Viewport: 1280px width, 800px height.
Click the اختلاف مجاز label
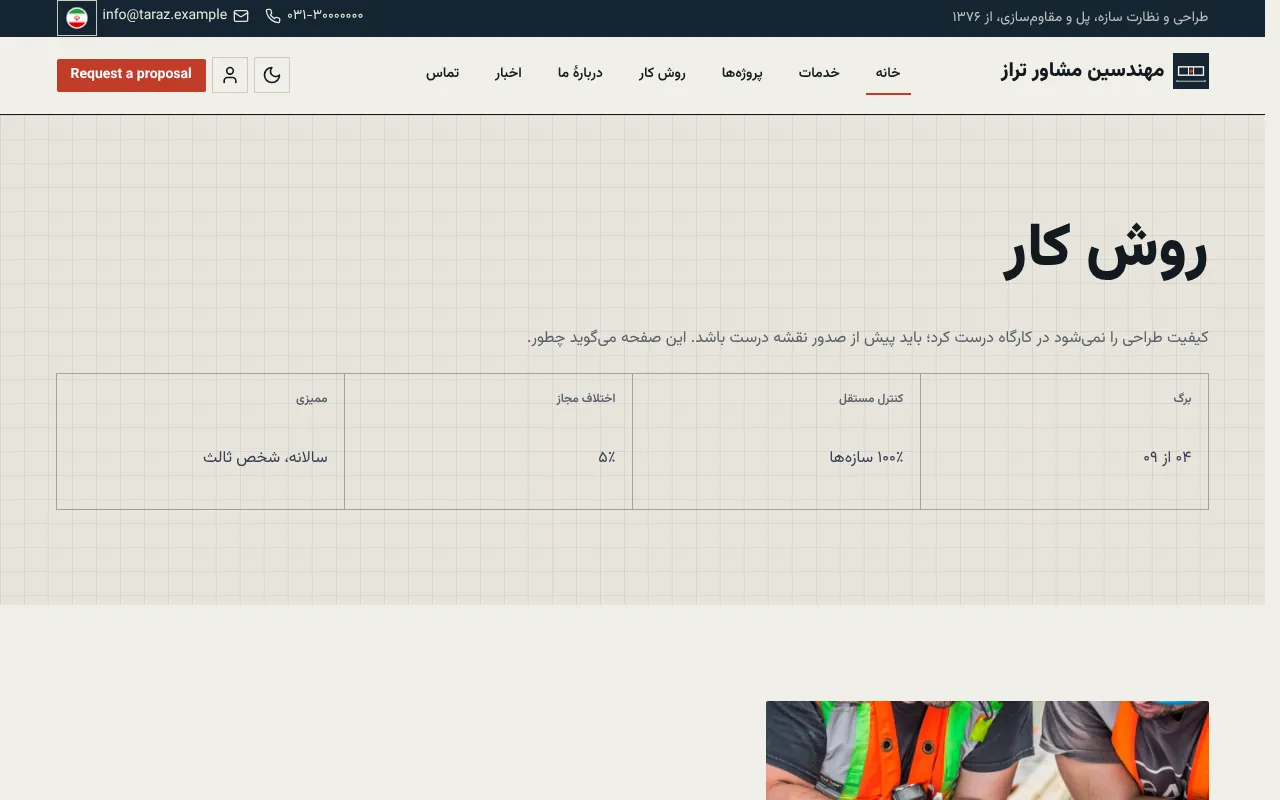pyautogui.click(x=586, y=398)
